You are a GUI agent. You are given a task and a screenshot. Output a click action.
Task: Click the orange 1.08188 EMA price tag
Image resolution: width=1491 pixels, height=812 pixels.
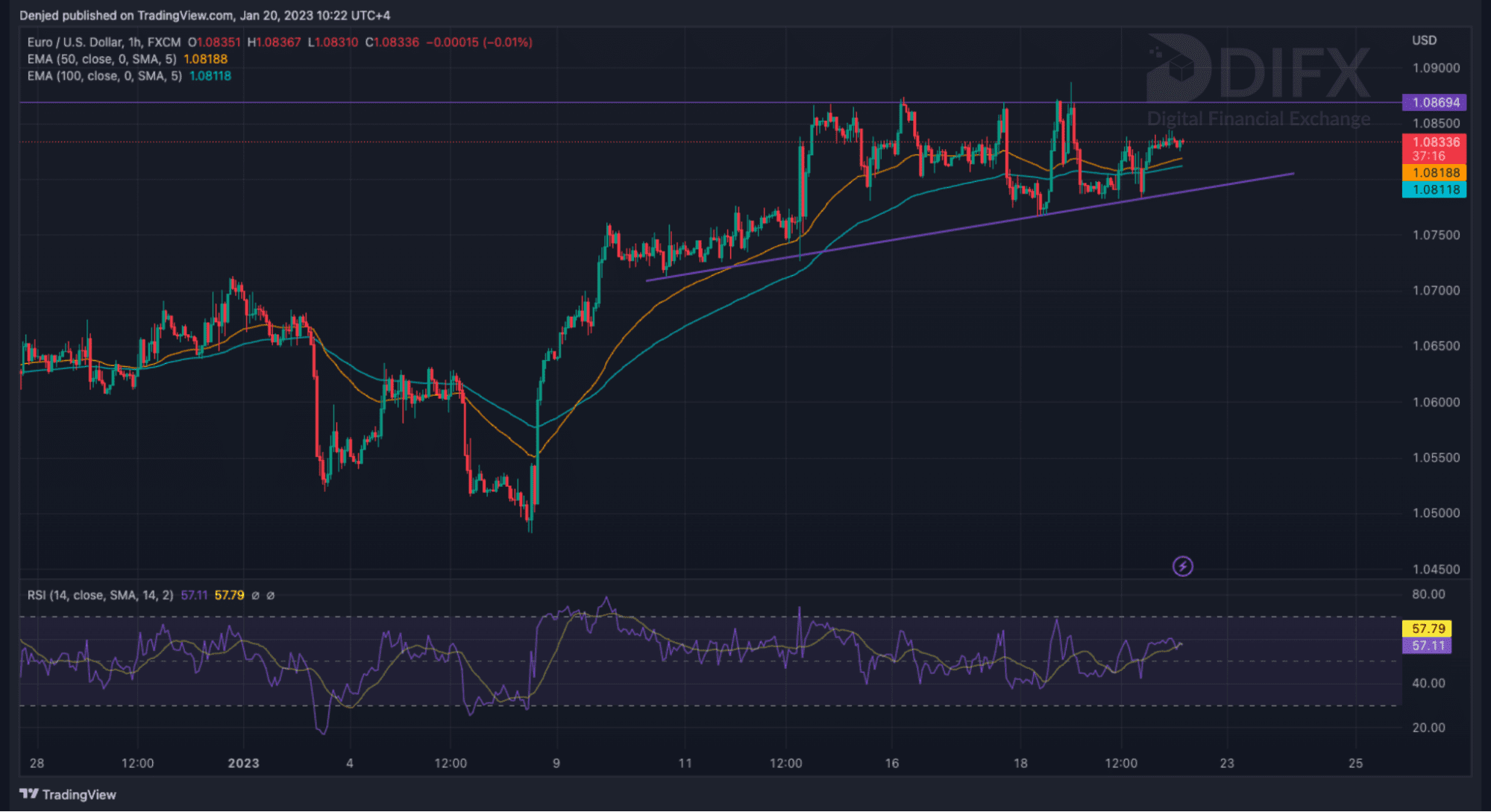point(1434,172)
